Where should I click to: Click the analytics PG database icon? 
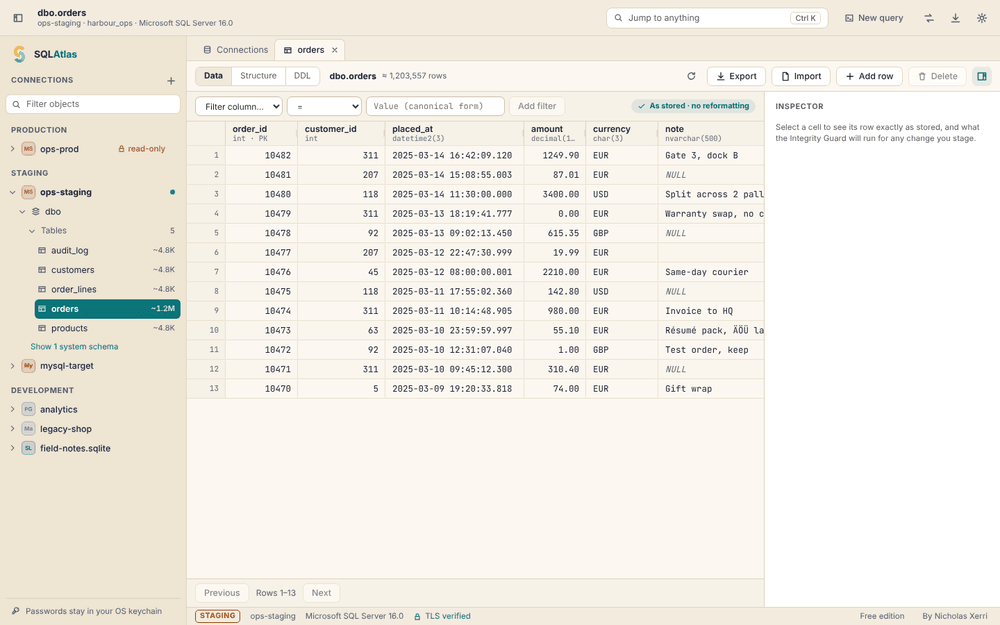coord(28,409)
